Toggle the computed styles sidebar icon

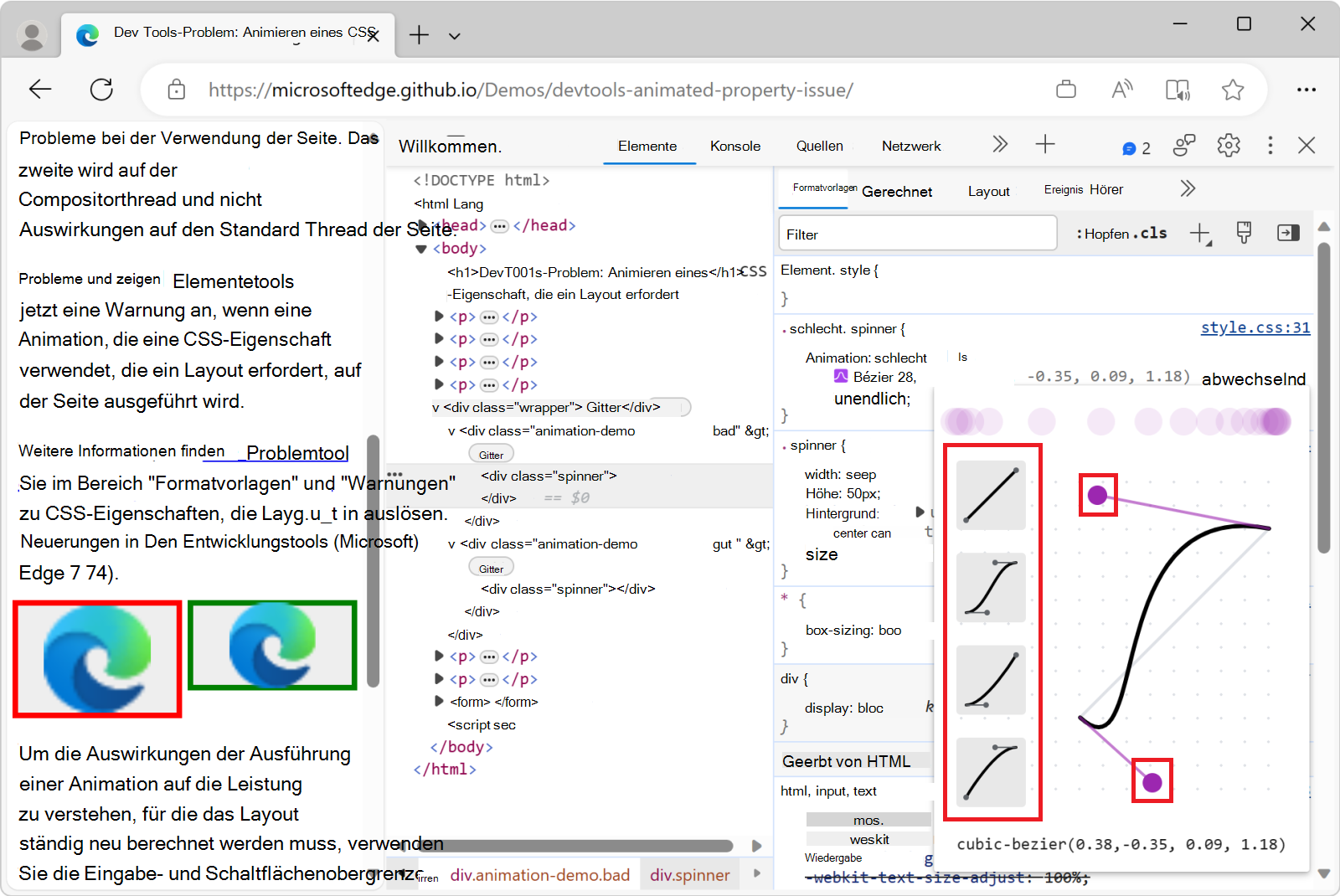coord(1287,234)
